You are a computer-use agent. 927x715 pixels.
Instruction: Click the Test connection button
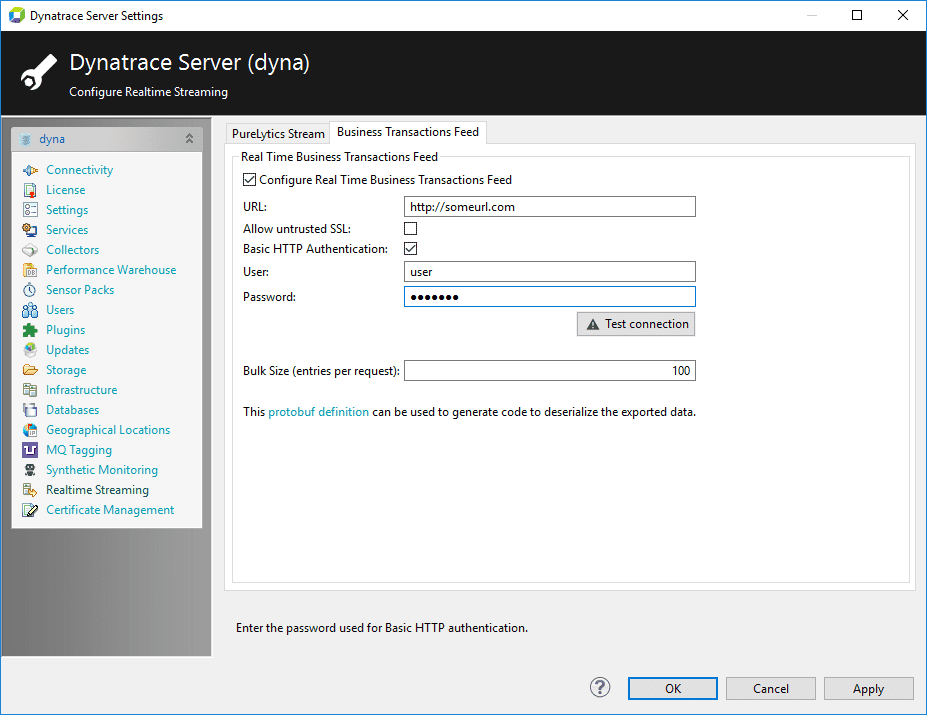pos(636,324)
